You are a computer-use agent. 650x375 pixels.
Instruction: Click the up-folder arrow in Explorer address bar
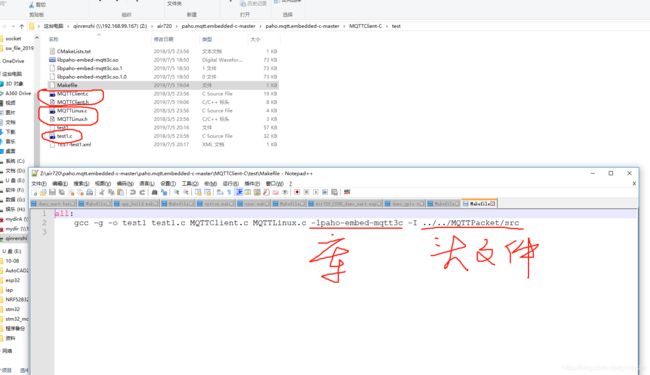pyautogui.click(x=22, y=26)
